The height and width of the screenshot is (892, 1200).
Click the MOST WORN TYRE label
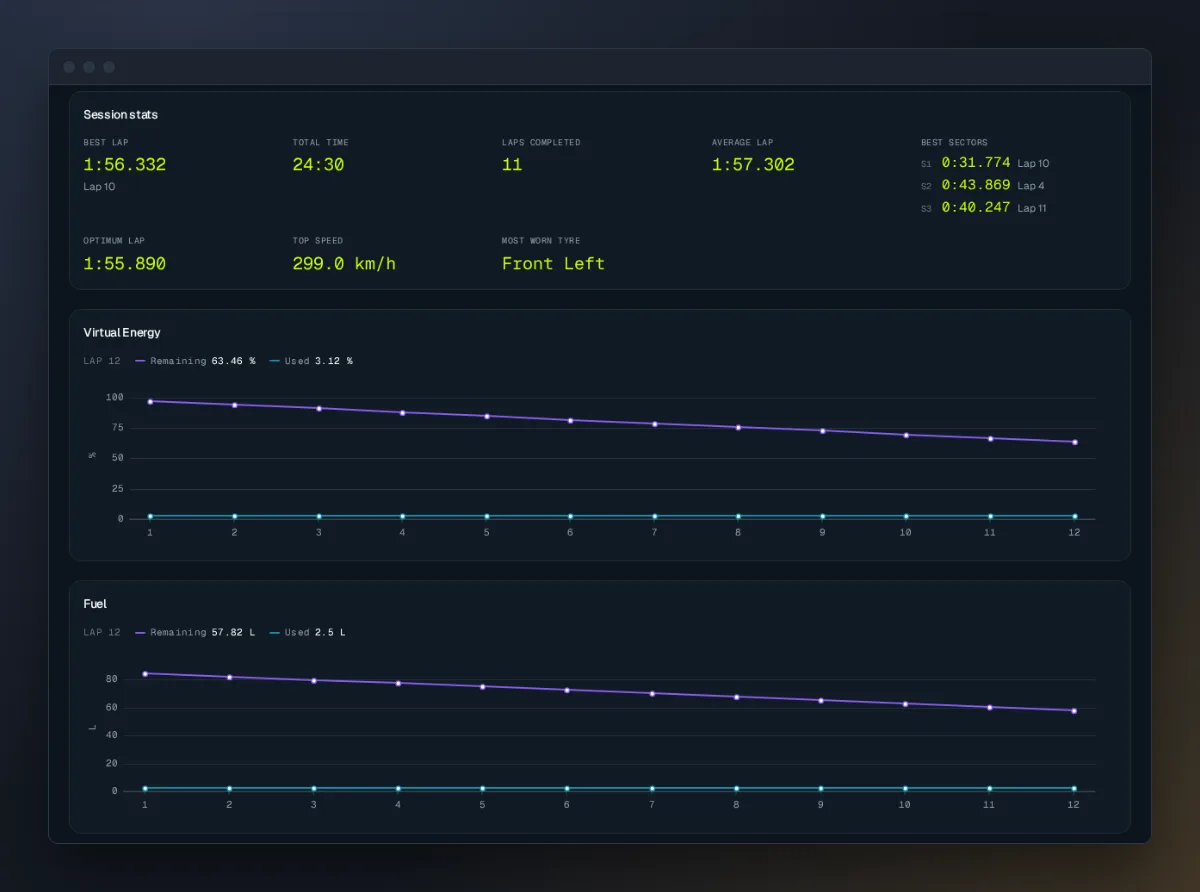541,240
